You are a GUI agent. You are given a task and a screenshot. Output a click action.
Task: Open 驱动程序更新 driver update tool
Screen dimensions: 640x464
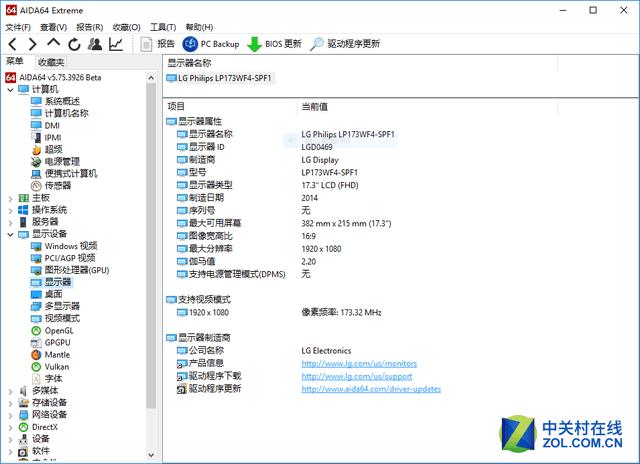point(345,44)
